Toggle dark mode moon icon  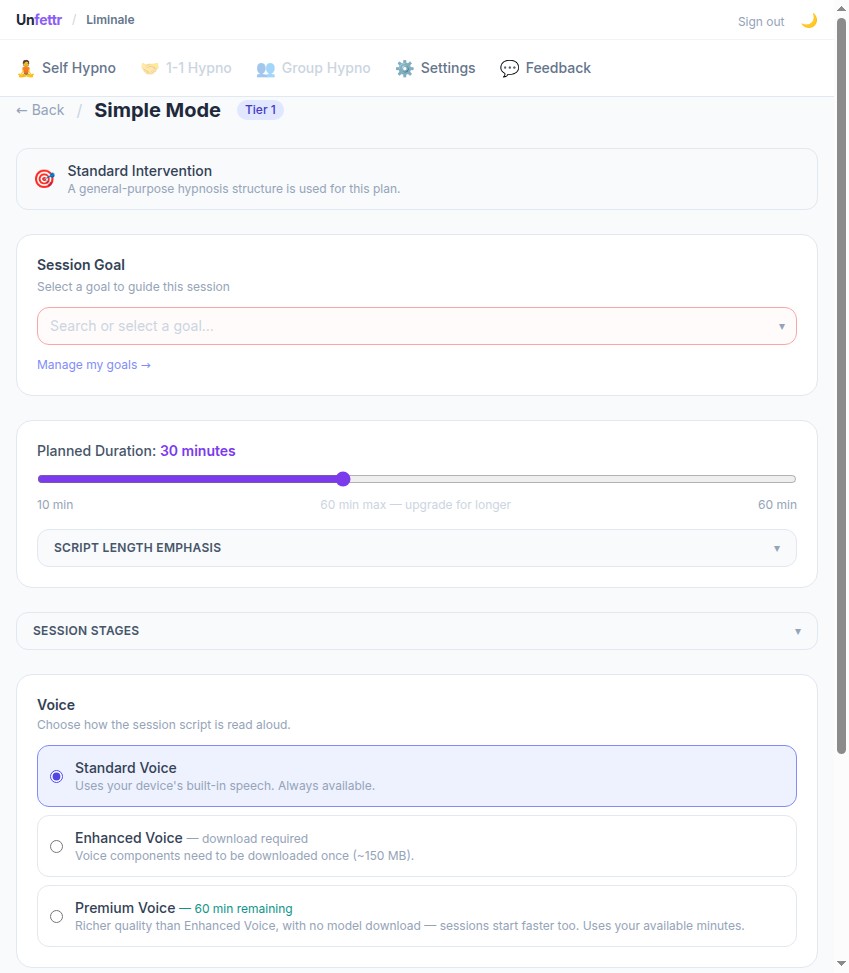click(809, 21)
